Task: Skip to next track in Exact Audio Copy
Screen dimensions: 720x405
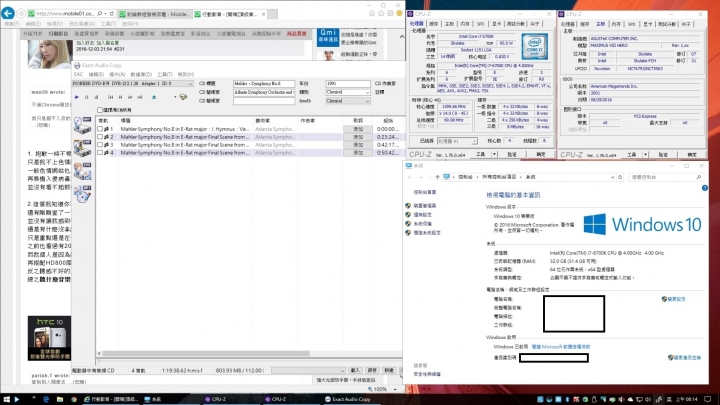Action: [x=140, y=97]
